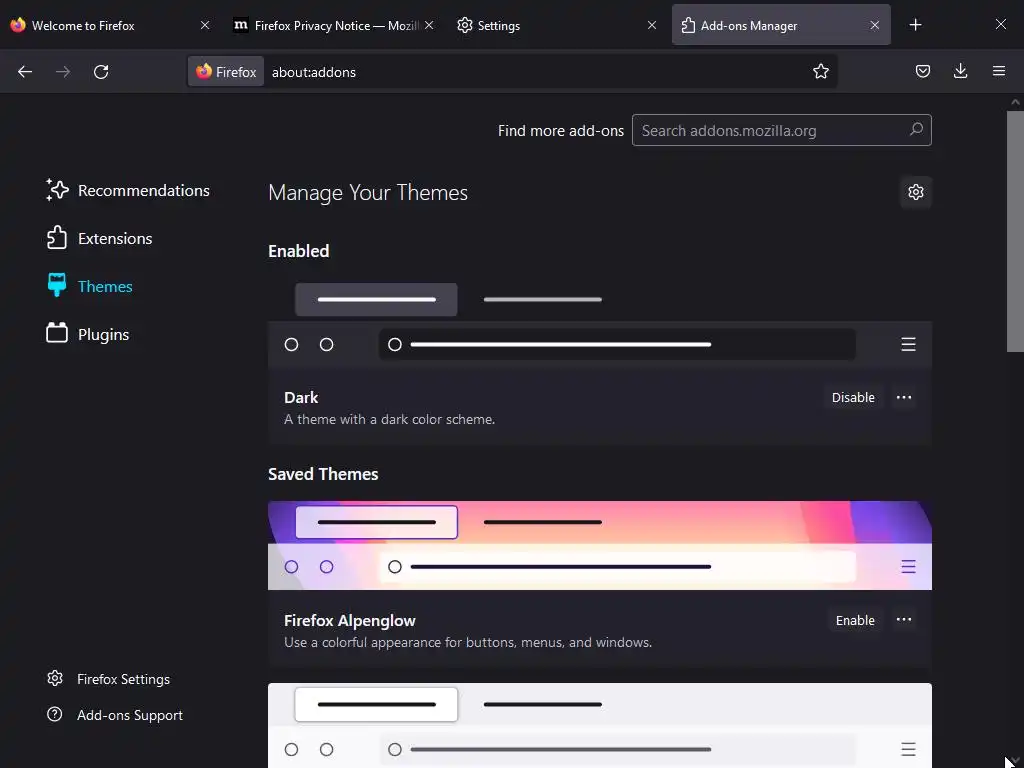Open a new tab with the plus button
The width and height of the screenshot is (1024, 768).
916,25
